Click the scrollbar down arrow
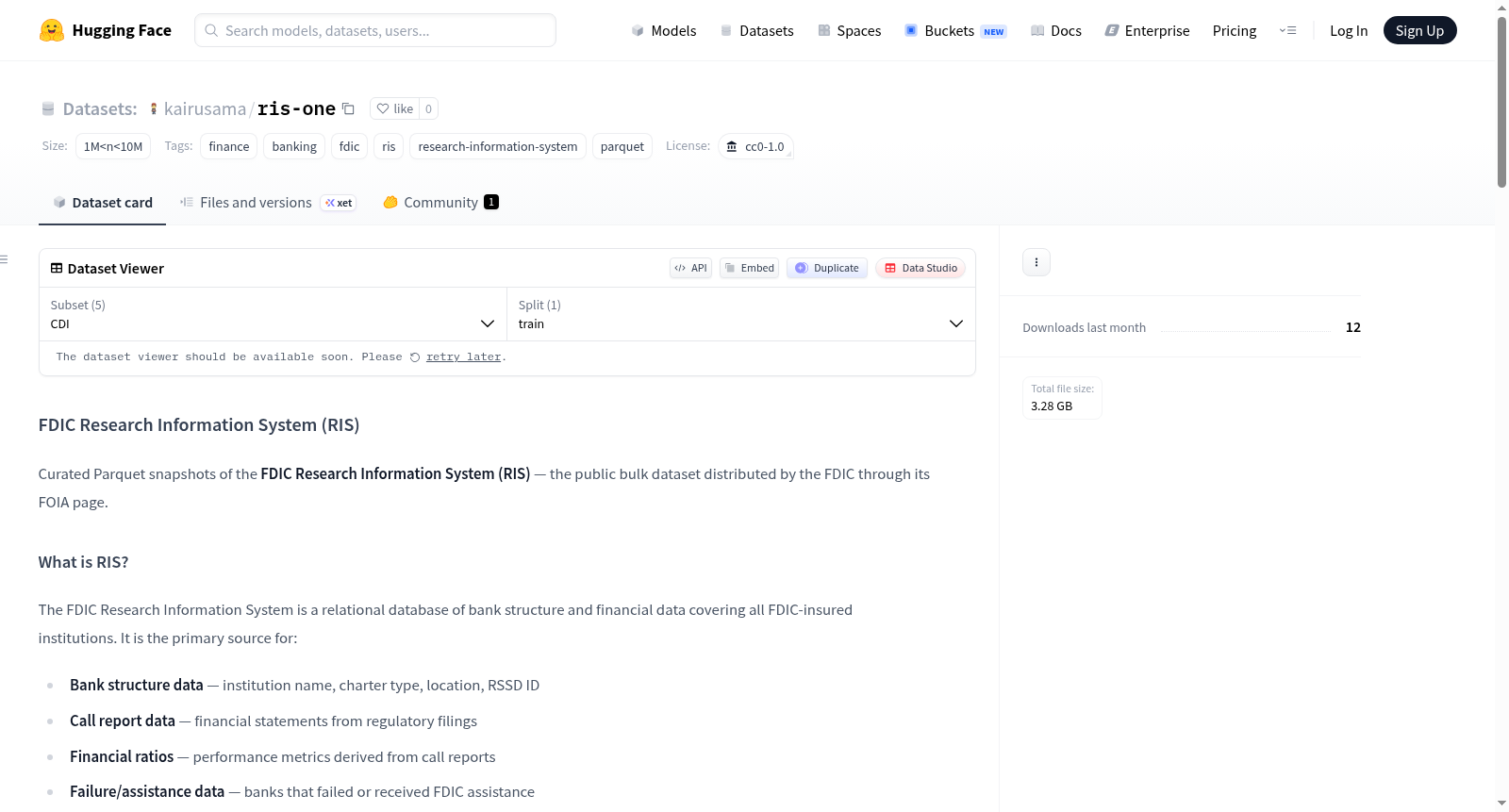1509x812 pixels. tap(1501, 804)
